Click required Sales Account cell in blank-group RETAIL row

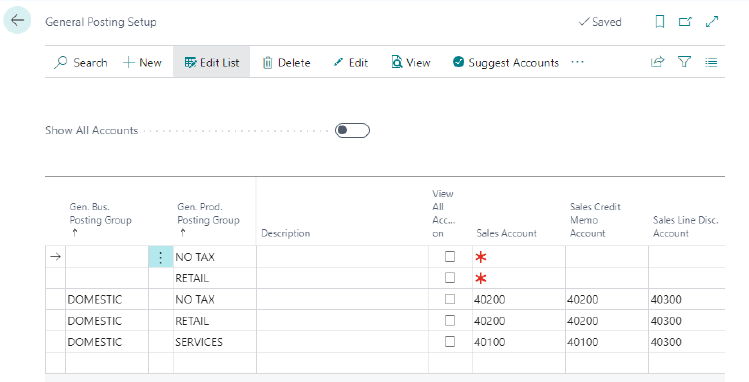[519, 278]
